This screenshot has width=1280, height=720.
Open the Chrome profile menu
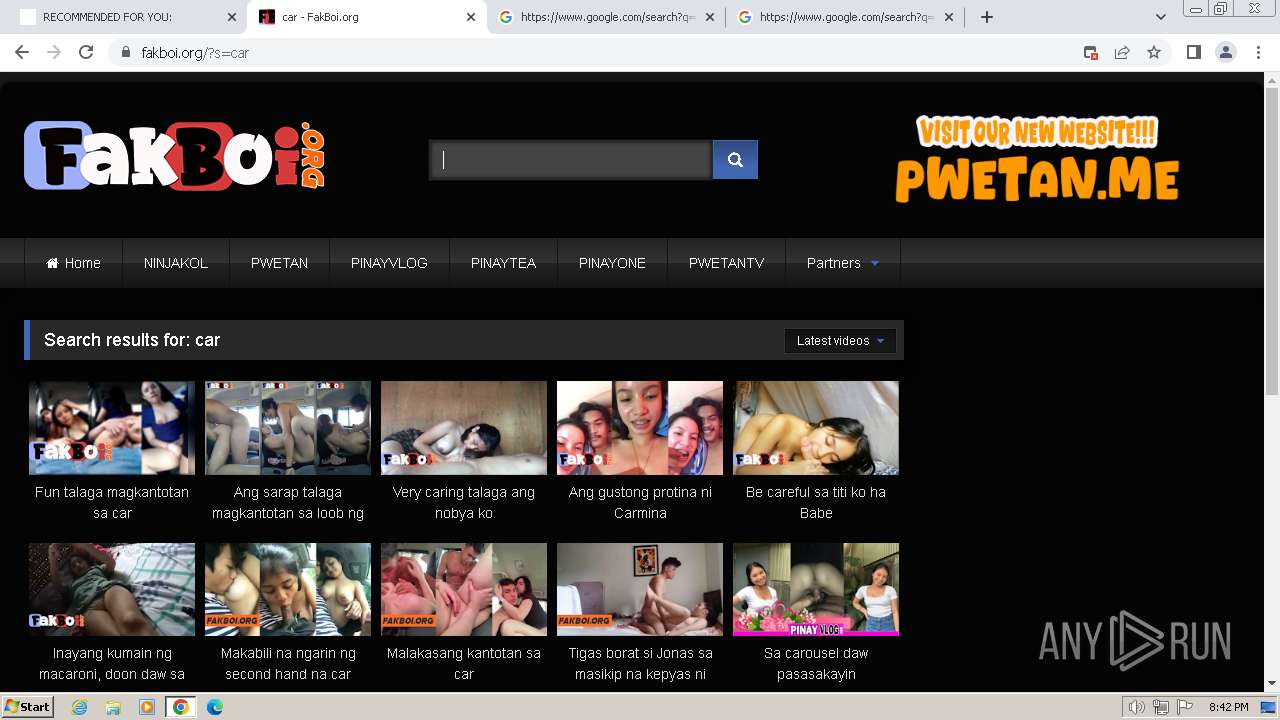[x=1225, y=53]
